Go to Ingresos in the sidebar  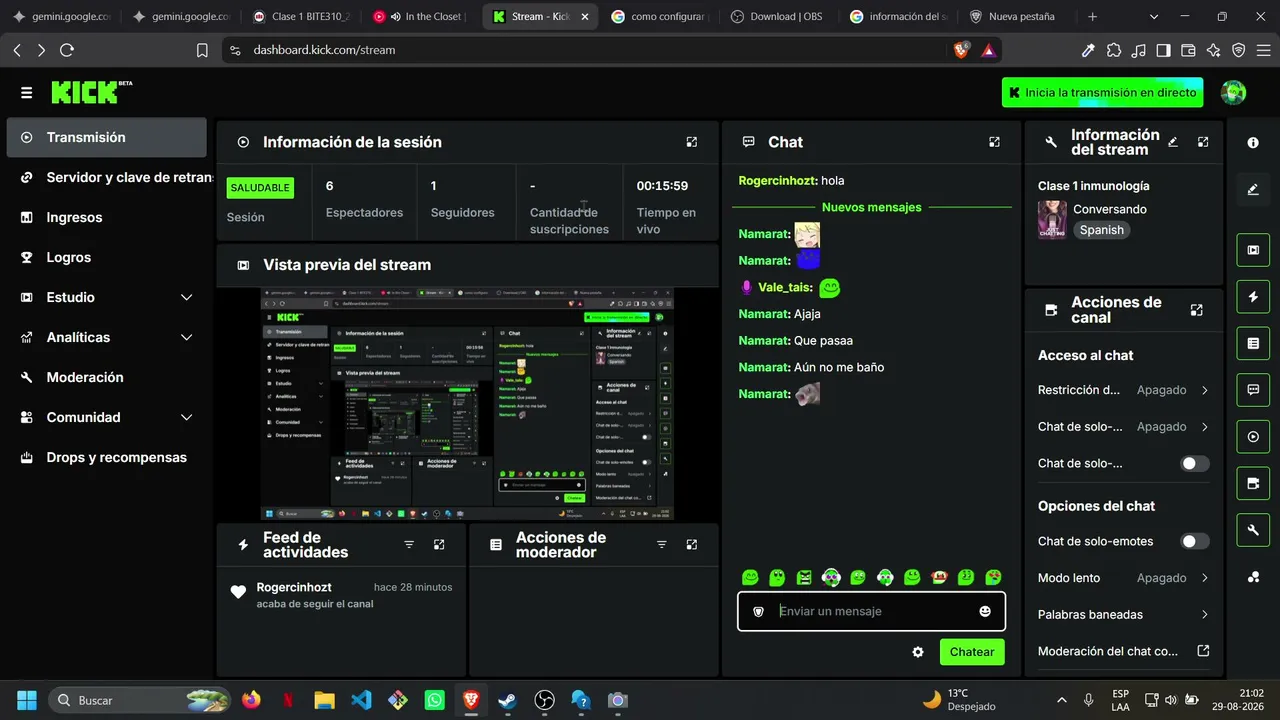coord(107,217)
